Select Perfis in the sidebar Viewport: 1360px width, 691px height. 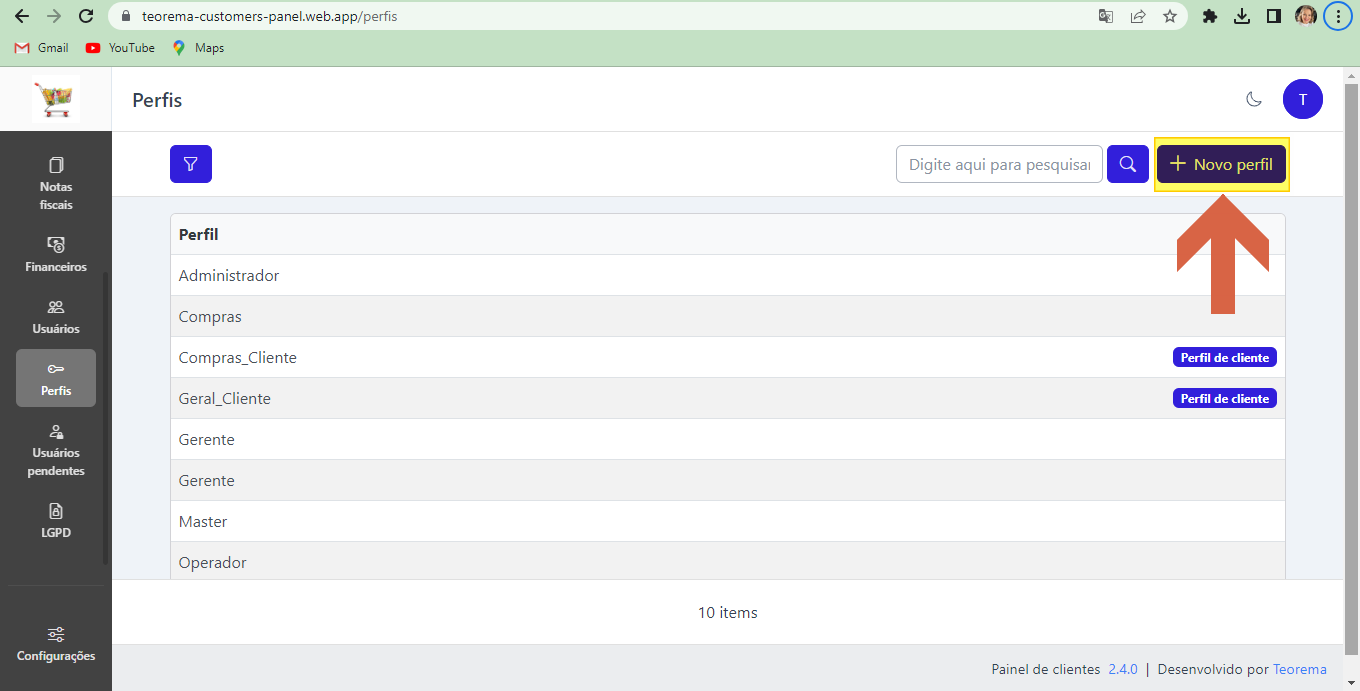coord(56,378)
